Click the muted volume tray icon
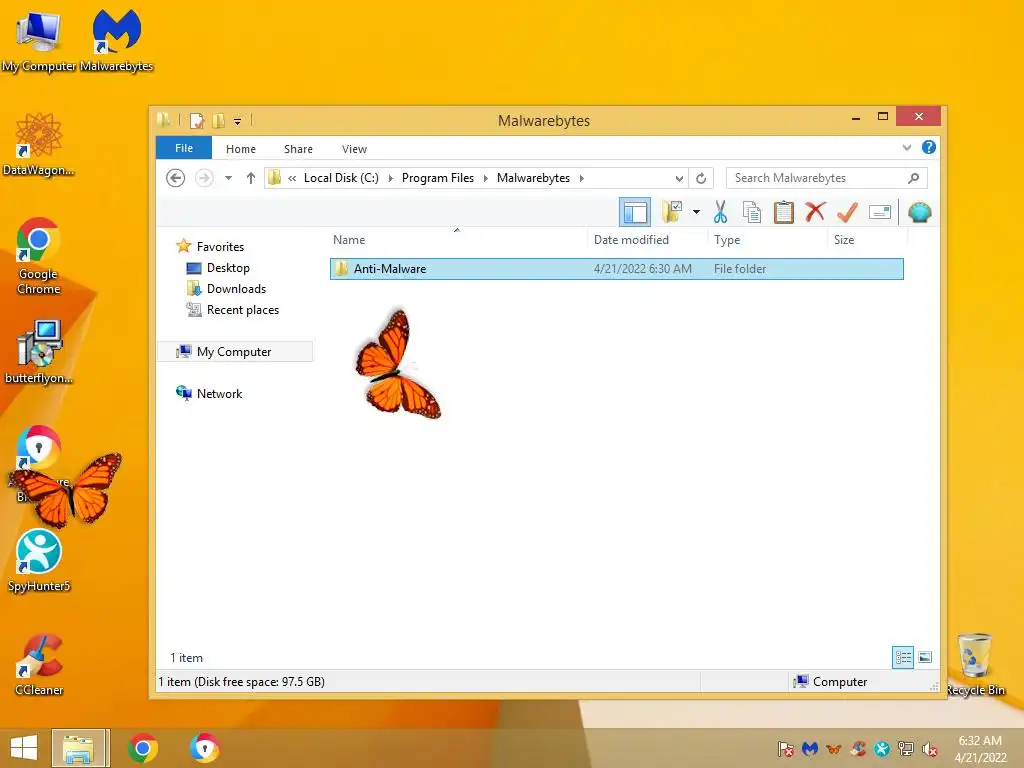1024x768 pixels. point(929,749)
